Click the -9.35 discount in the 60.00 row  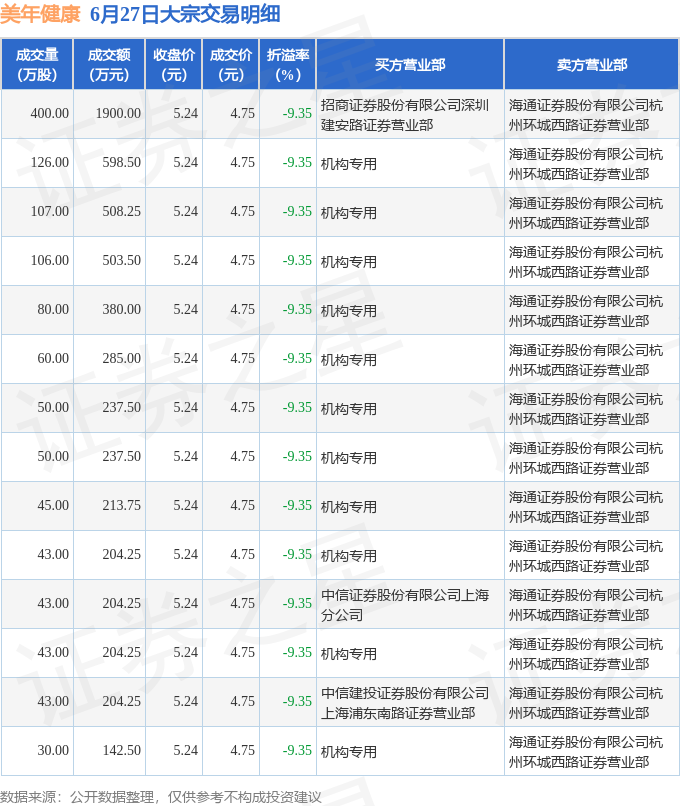pyautogui.click(x=297, y=358)
